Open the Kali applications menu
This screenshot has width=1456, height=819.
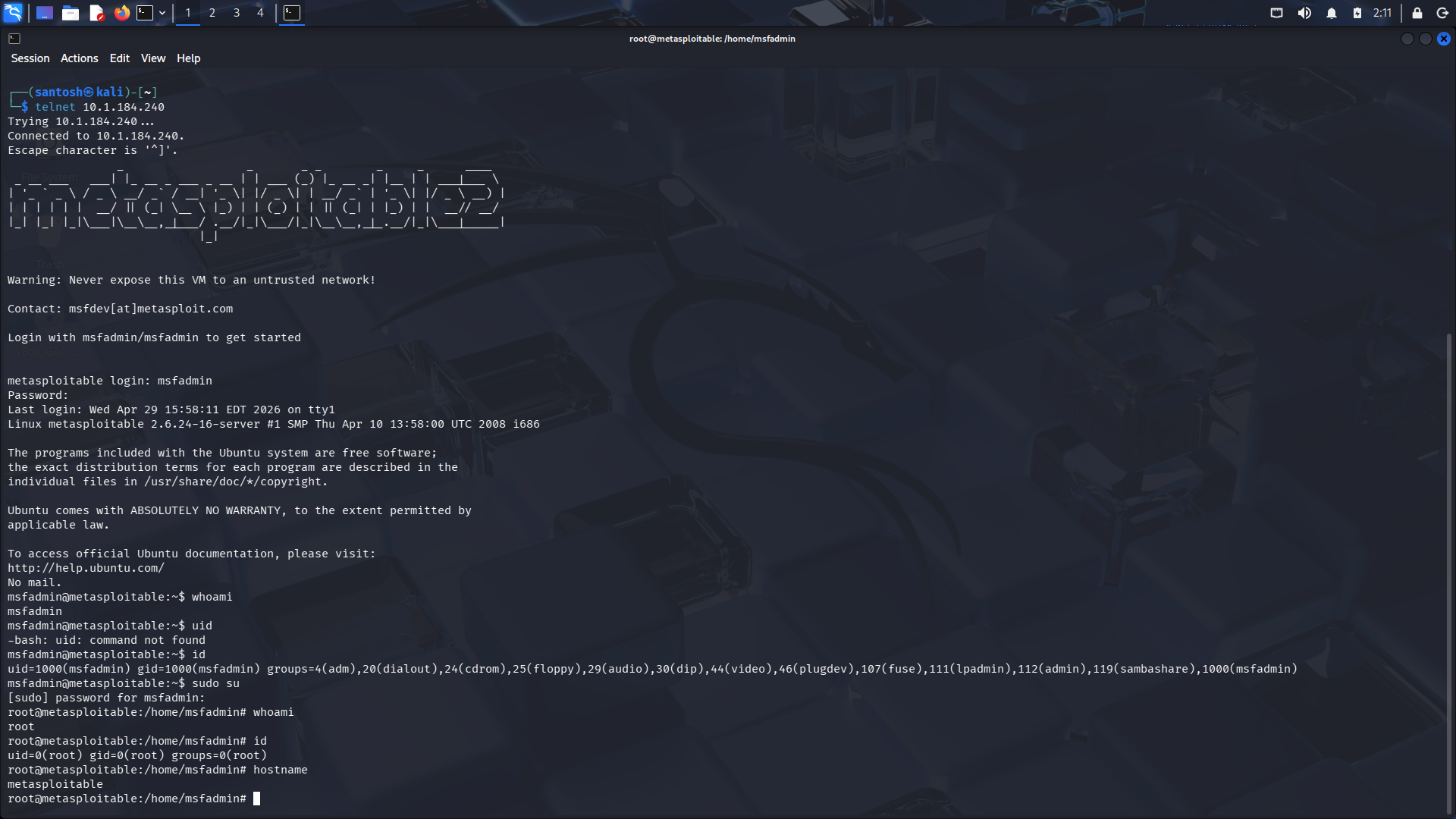click(x=14, y=13)
